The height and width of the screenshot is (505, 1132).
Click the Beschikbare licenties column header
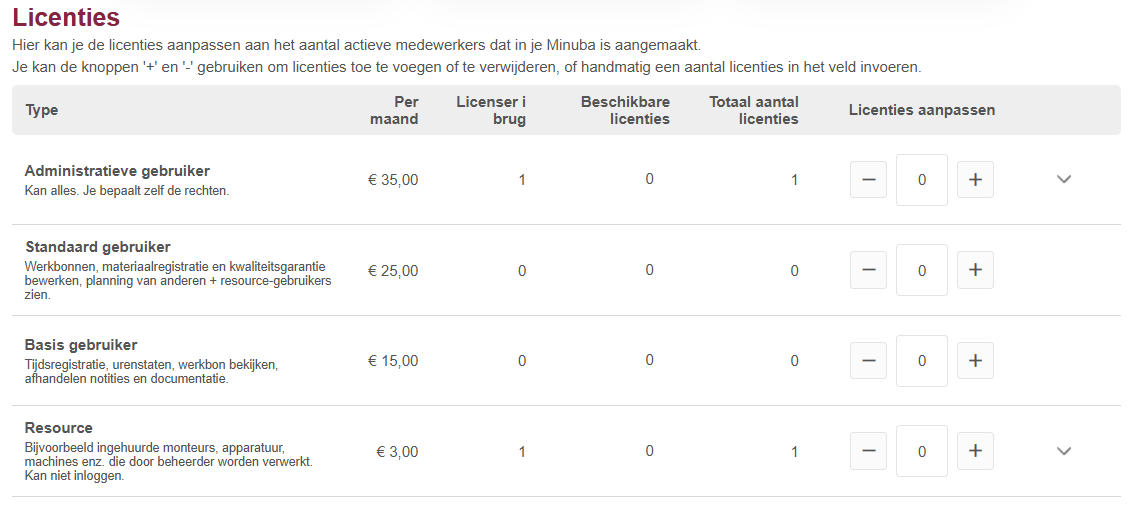tap(625, 110)
